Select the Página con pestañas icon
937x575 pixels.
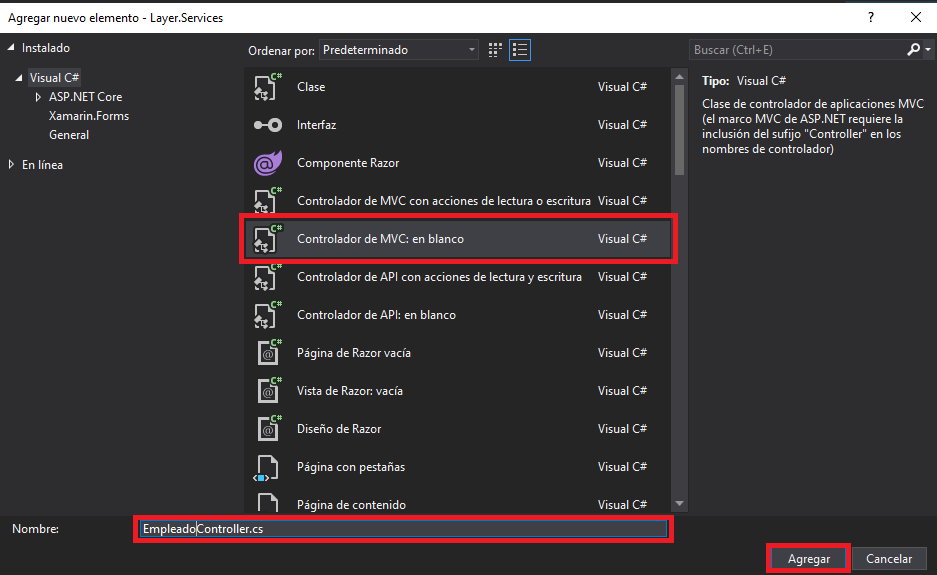[266, 467]
